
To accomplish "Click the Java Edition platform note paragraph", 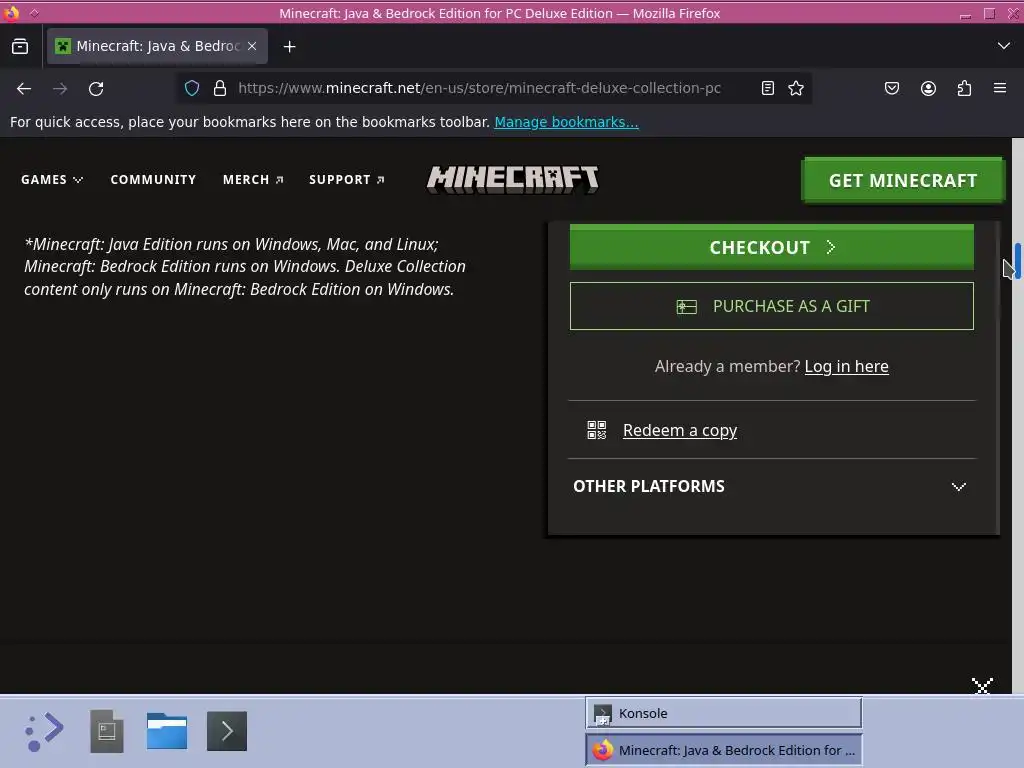I will click(x=245, y=266).
